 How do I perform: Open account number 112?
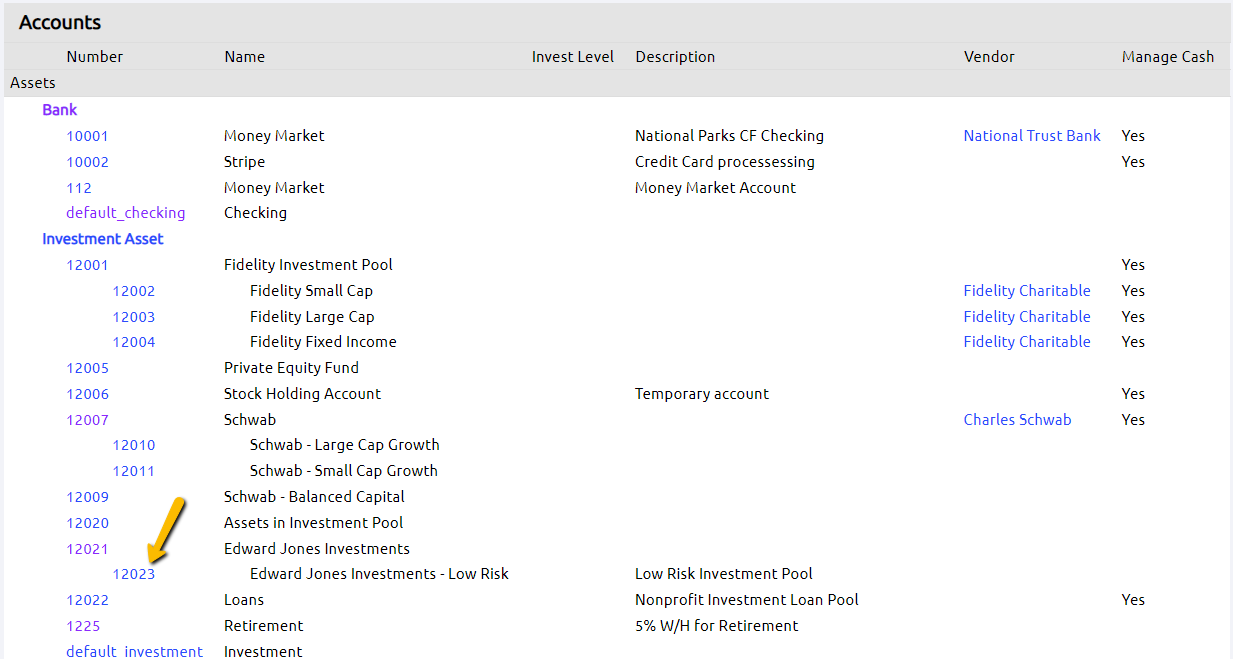(x=79, y=188)
